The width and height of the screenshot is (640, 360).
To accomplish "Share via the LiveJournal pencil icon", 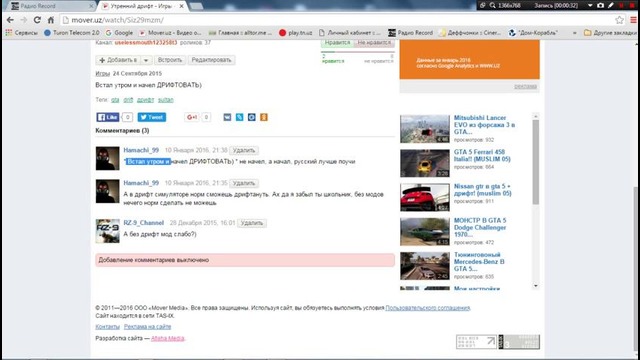I will 240,117.
